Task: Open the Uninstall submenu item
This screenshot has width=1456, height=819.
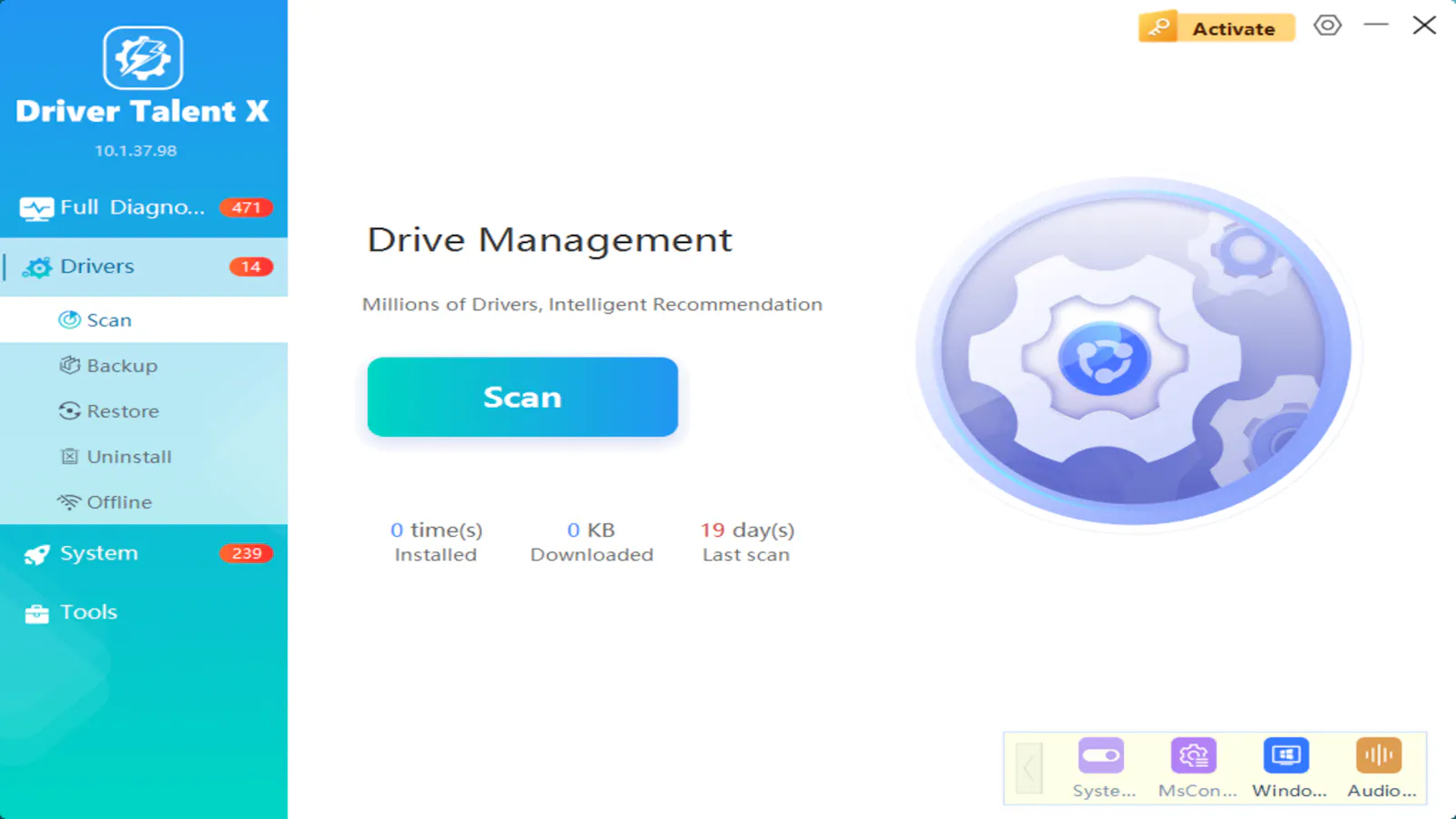Action: tap(144, 457)
